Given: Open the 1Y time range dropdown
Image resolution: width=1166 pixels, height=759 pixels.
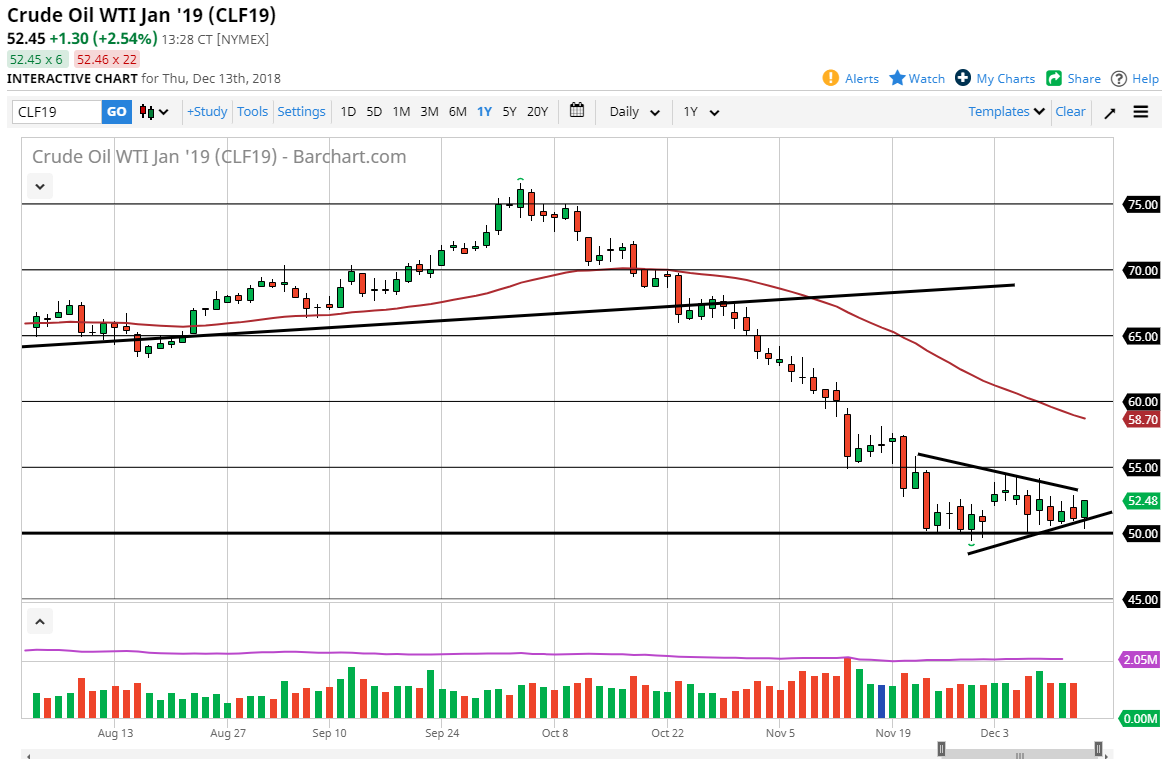Looking at the screenshot, I should click(x=701, y=111).
